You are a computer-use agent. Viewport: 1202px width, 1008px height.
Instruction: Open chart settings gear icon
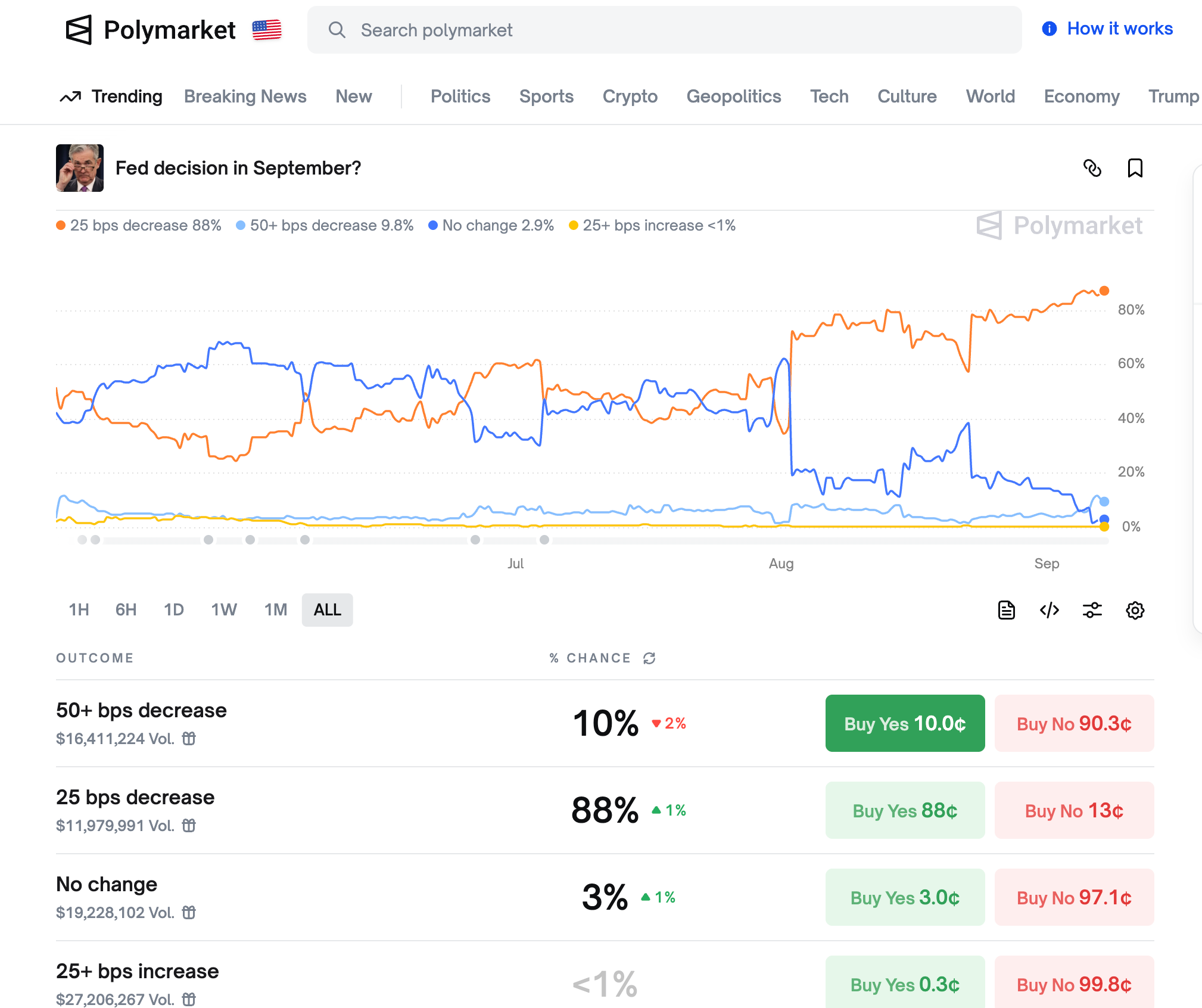point(1135,610)
